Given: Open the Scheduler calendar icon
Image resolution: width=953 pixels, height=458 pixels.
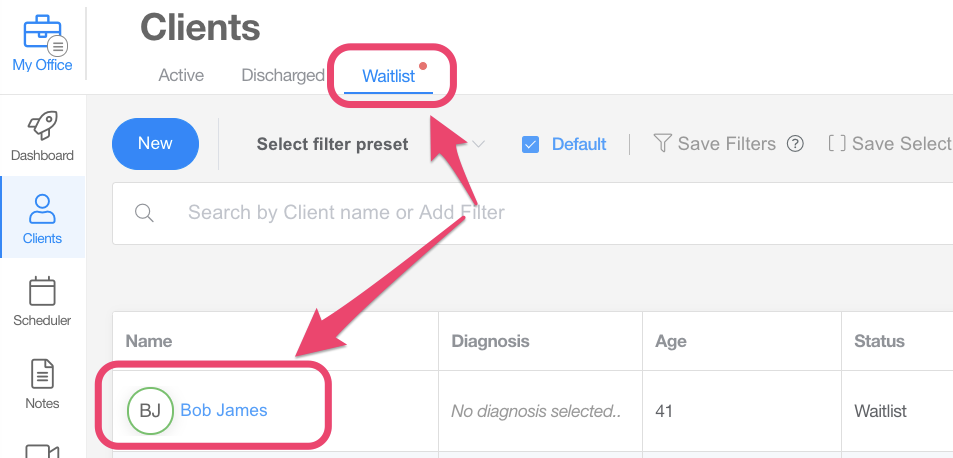Looking at the screenshot, I should pyautogui.click(x=42, y=291).
